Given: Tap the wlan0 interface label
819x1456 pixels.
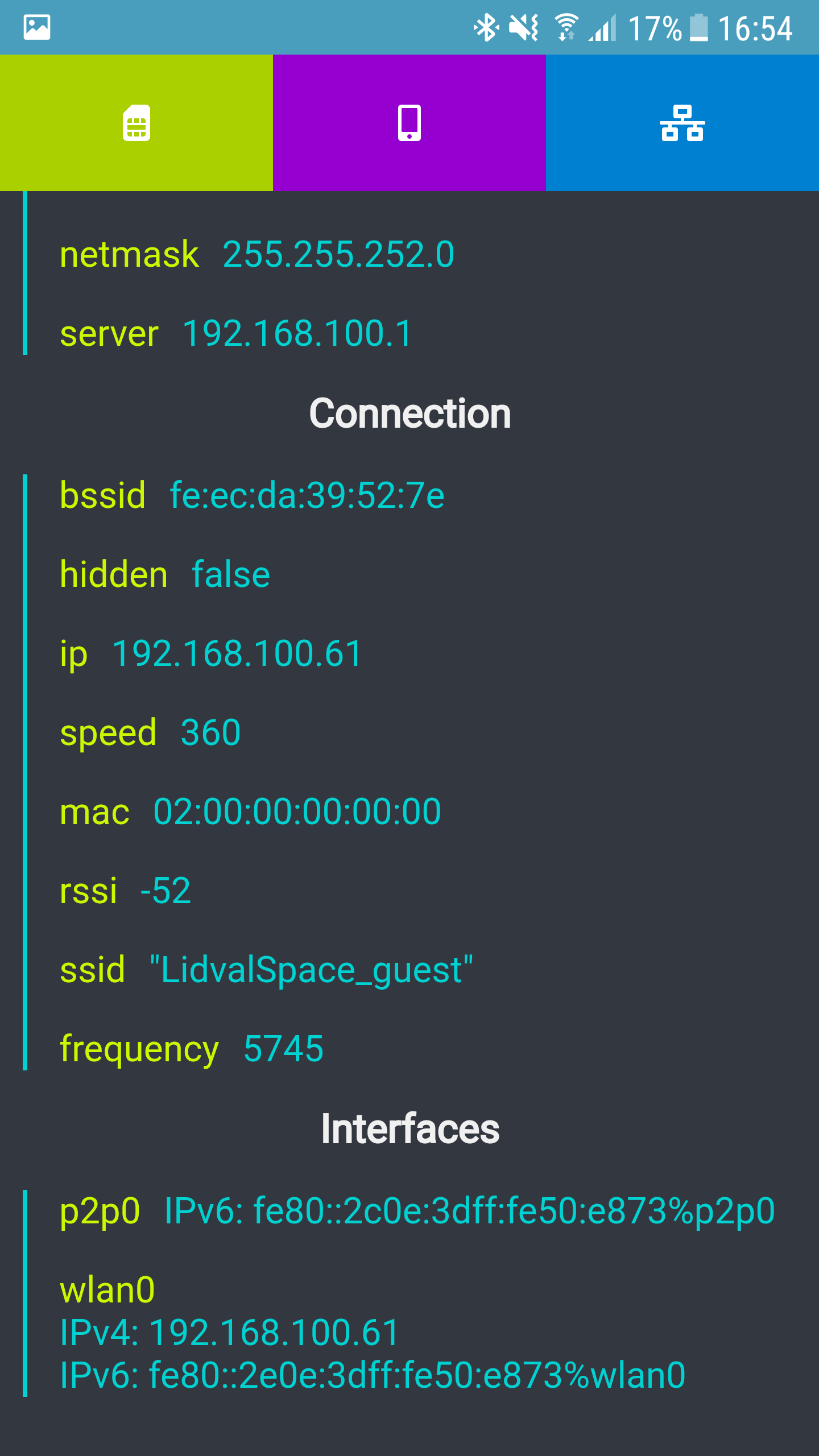Looking at the screenshot, I should (x=107, y=1290).
